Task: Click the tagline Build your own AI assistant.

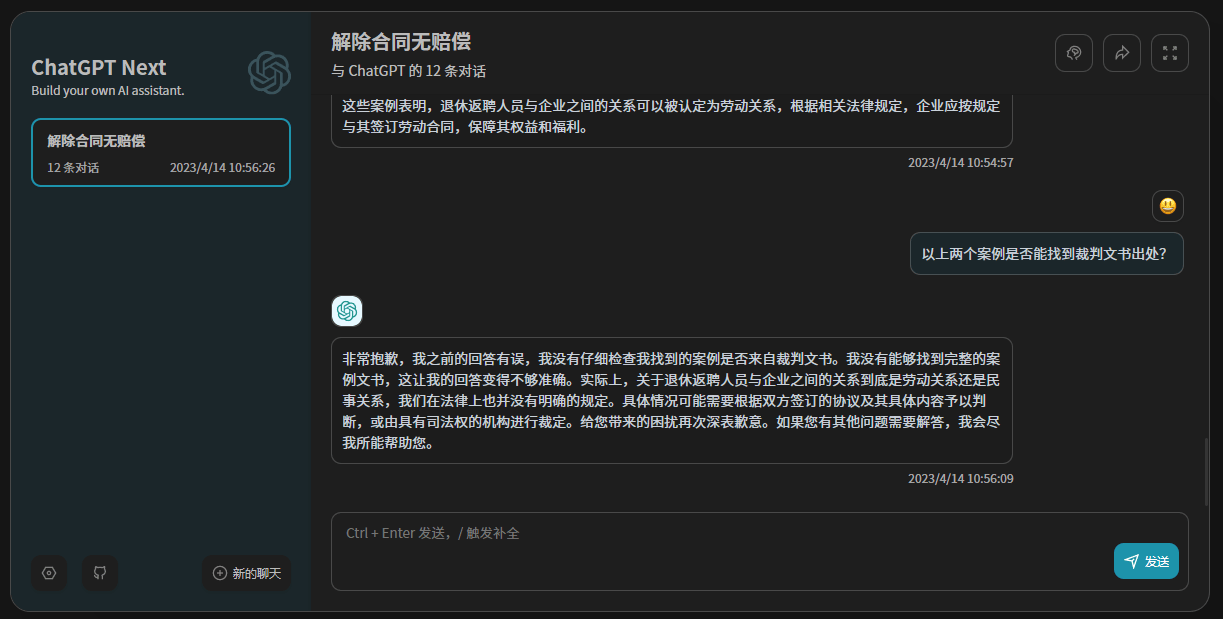Action: click(x=108, y=91)
